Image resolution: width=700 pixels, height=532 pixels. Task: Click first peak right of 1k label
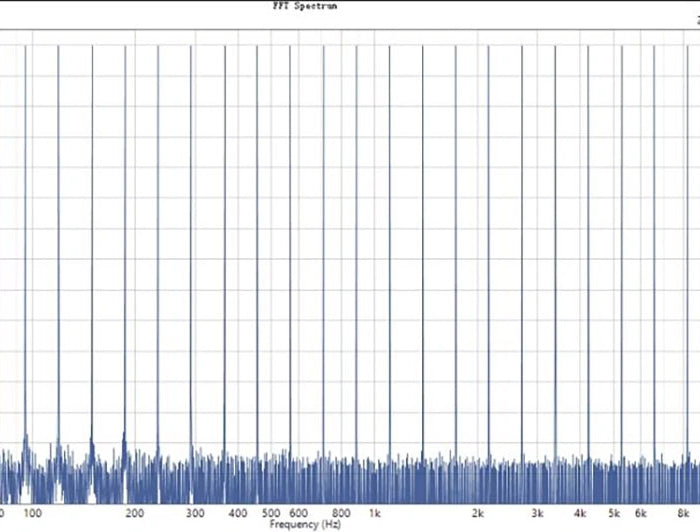pyautogui.click(x=390, y=250)
